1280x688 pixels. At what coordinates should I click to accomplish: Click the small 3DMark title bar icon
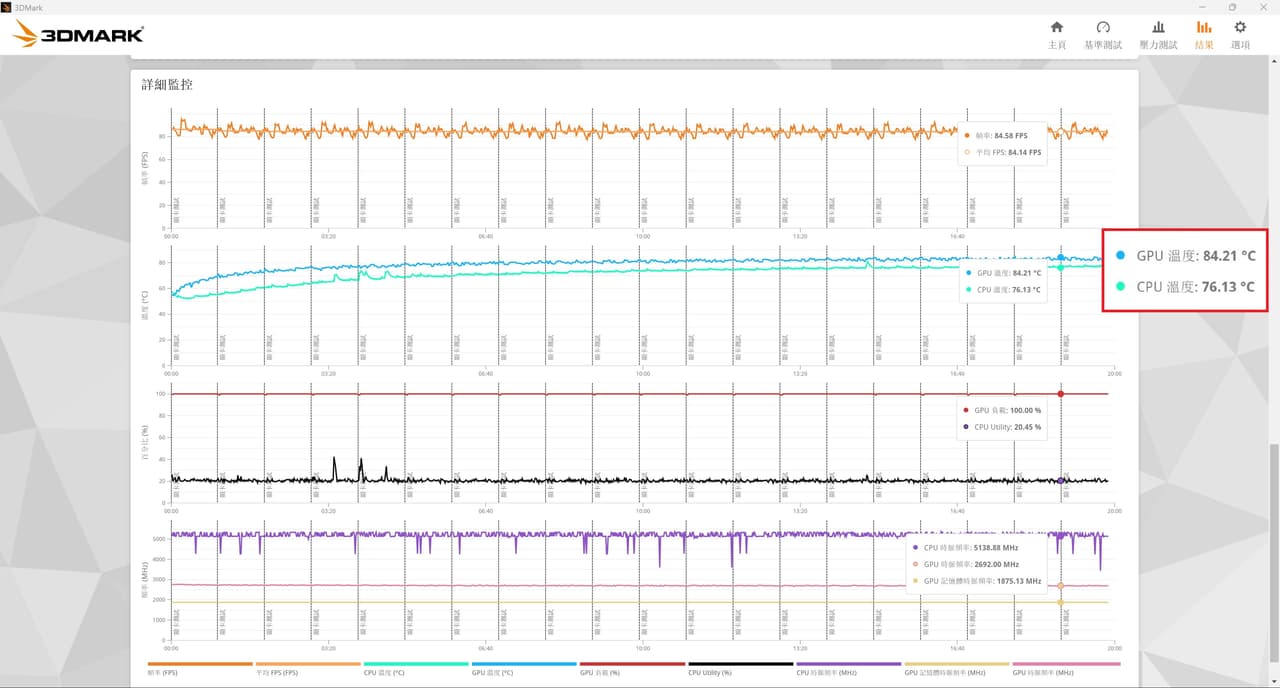coord(6,6)
